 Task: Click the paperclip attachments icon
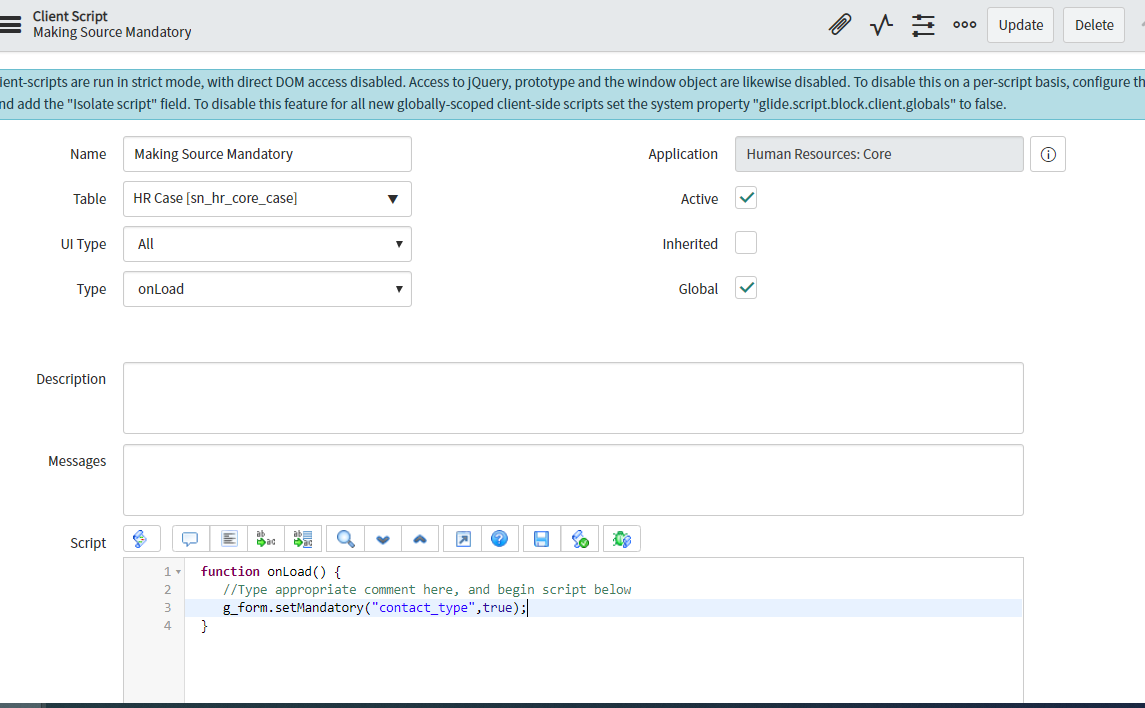point(840,25)
